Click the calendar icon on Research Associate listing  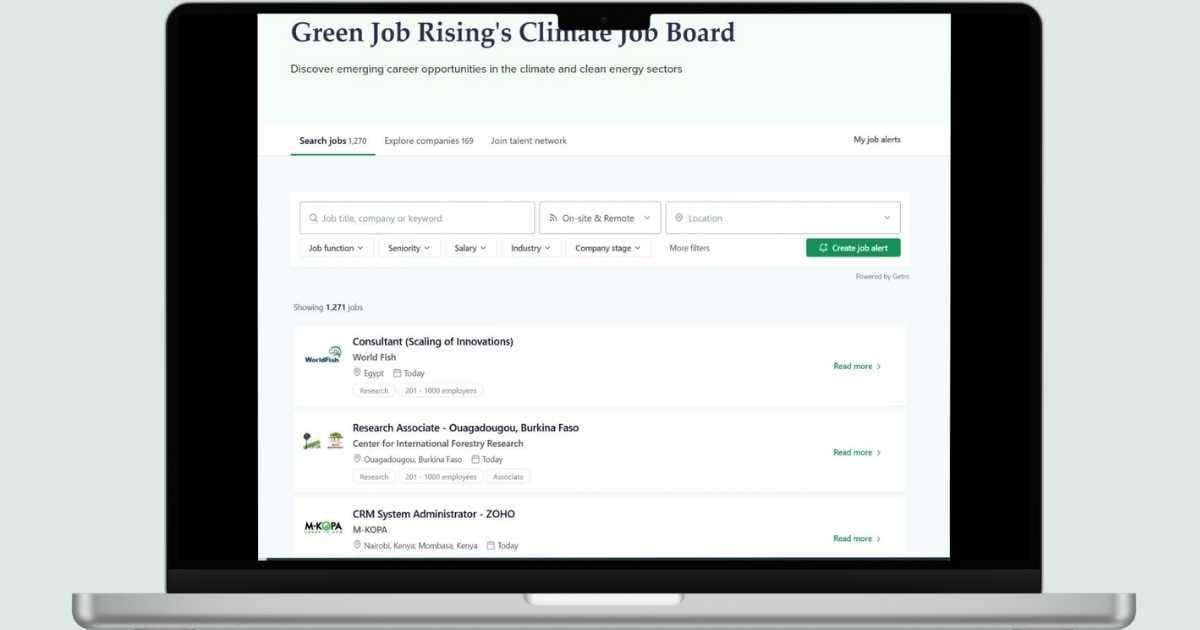click(476, 459)
